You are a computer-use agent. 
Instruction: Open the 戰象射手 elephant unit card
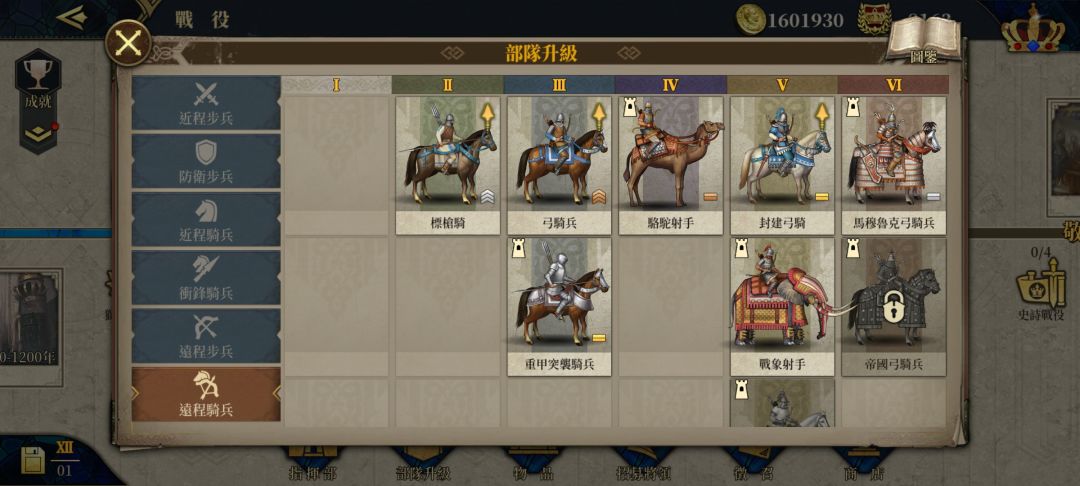(782, 307)
